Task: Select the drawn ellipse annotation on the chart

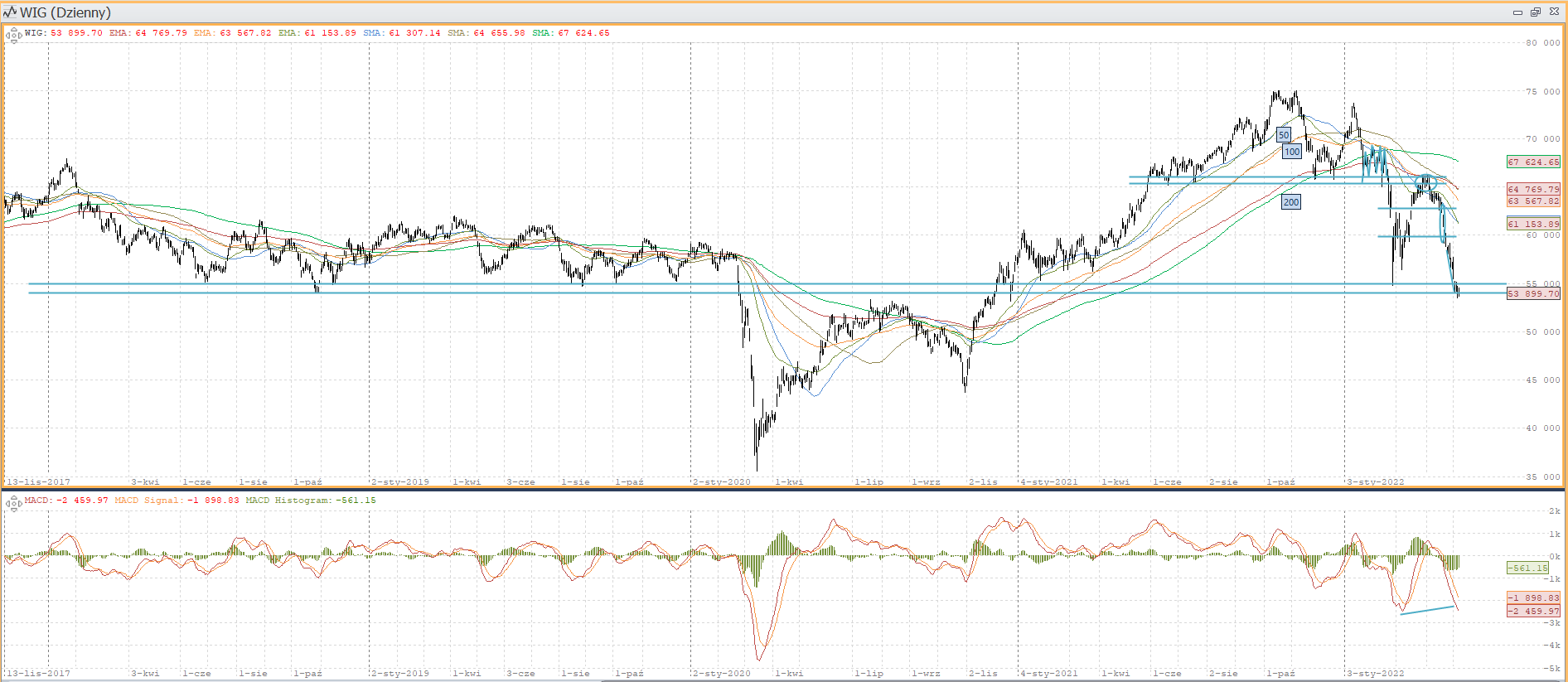Action: coord(1425,183)
